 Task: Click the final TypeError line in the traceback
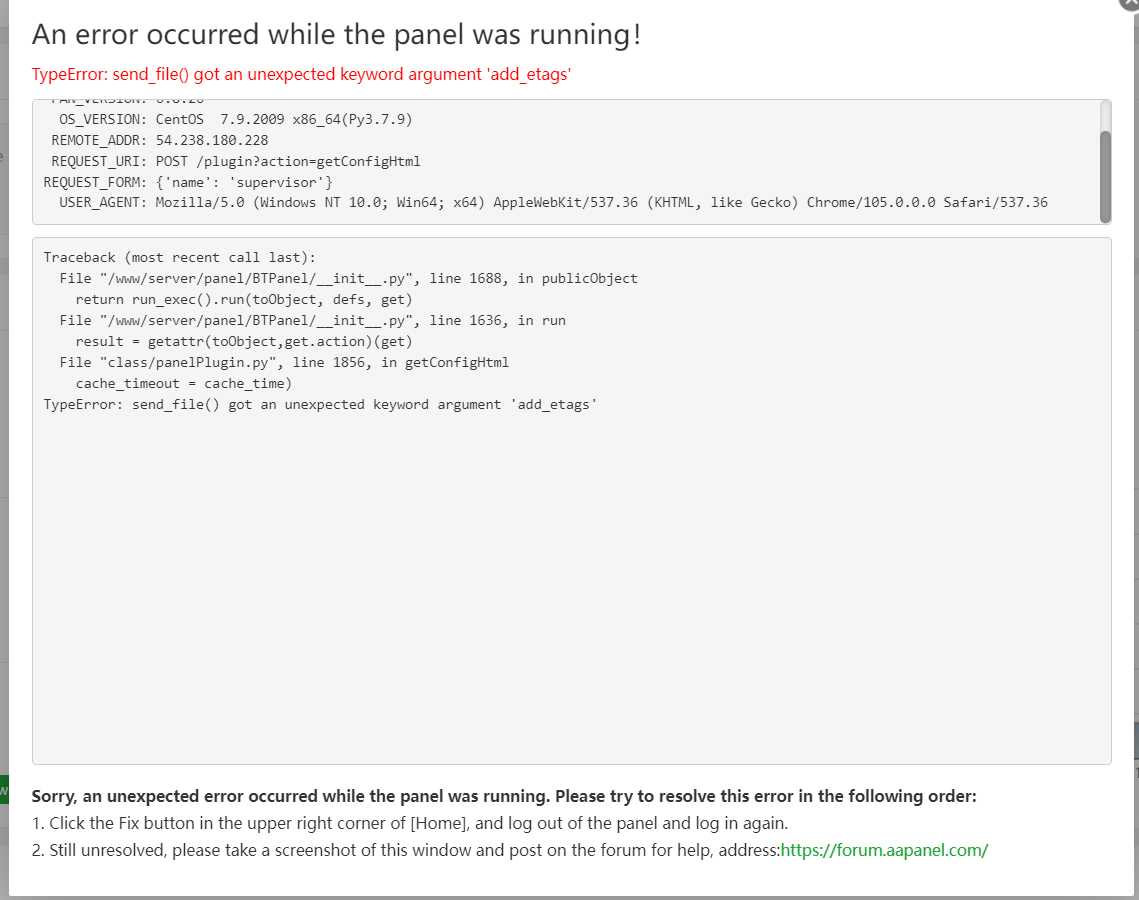(320, 404)
